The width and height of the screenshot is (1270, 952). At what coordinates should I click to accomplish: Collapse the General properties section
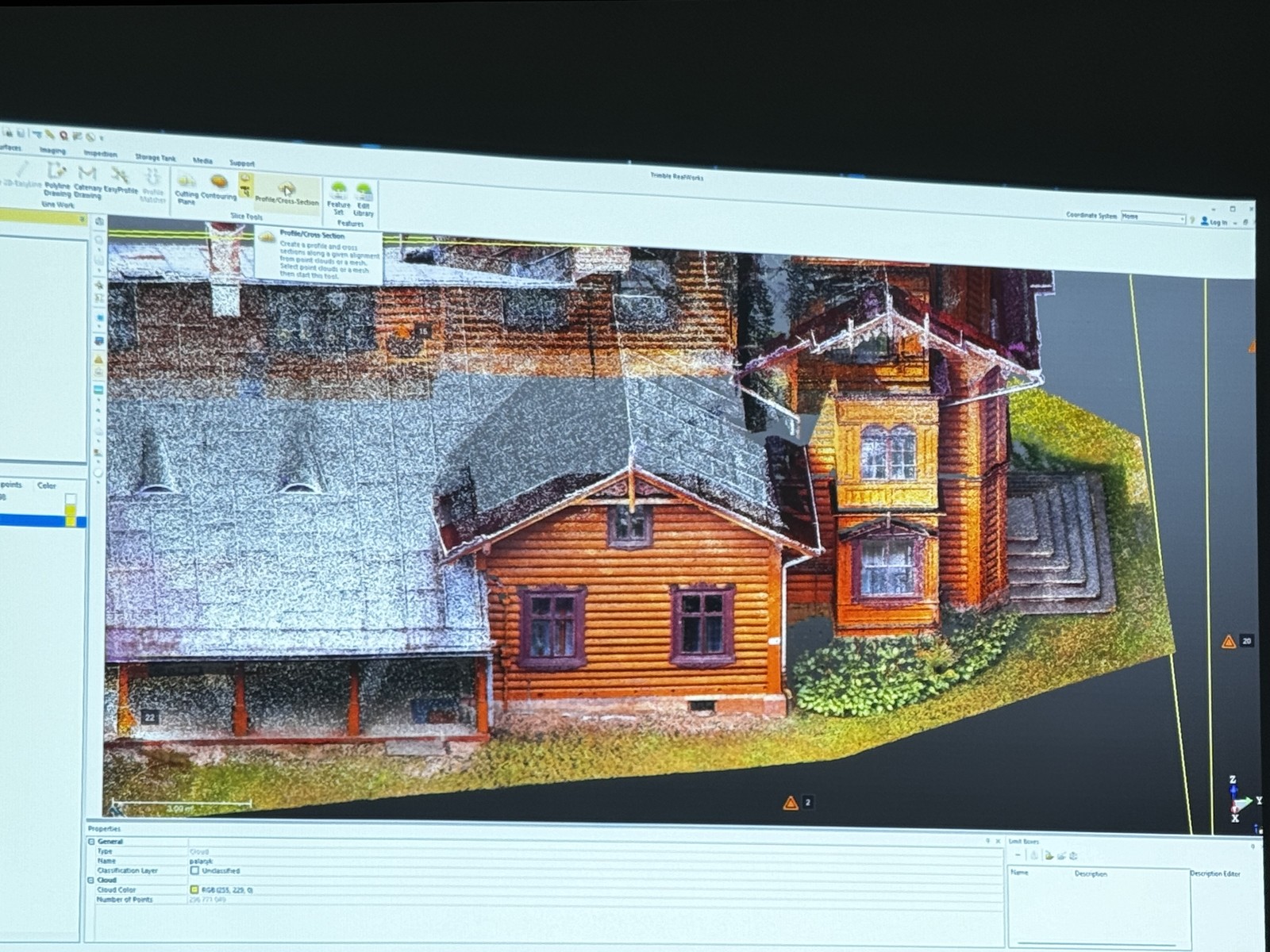91,841
